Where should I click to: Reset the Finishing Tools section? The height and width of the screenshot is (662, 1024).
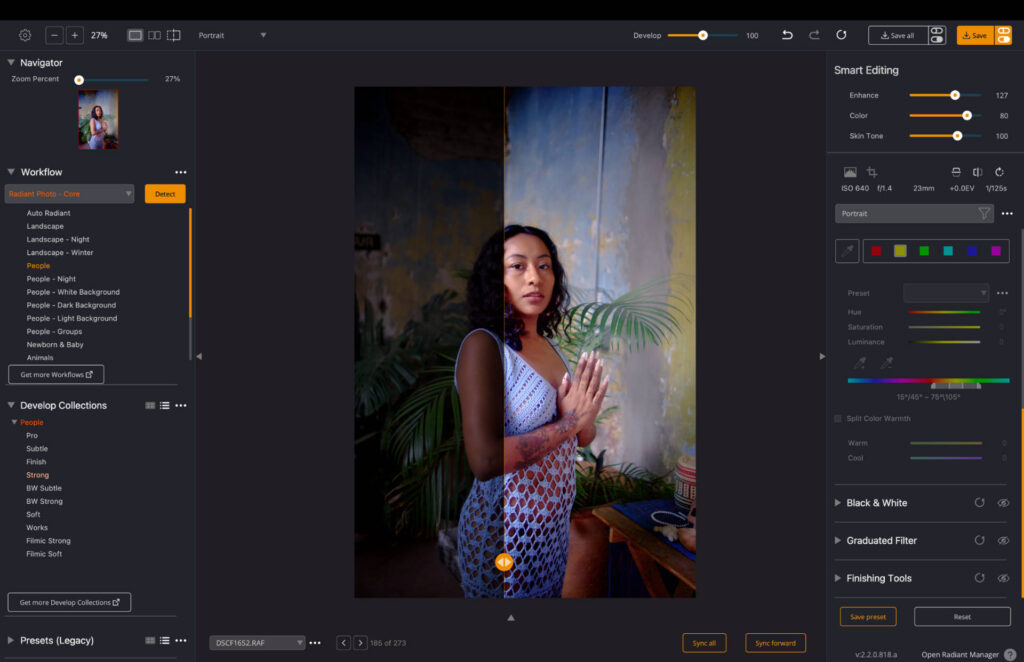pos(980,578)
